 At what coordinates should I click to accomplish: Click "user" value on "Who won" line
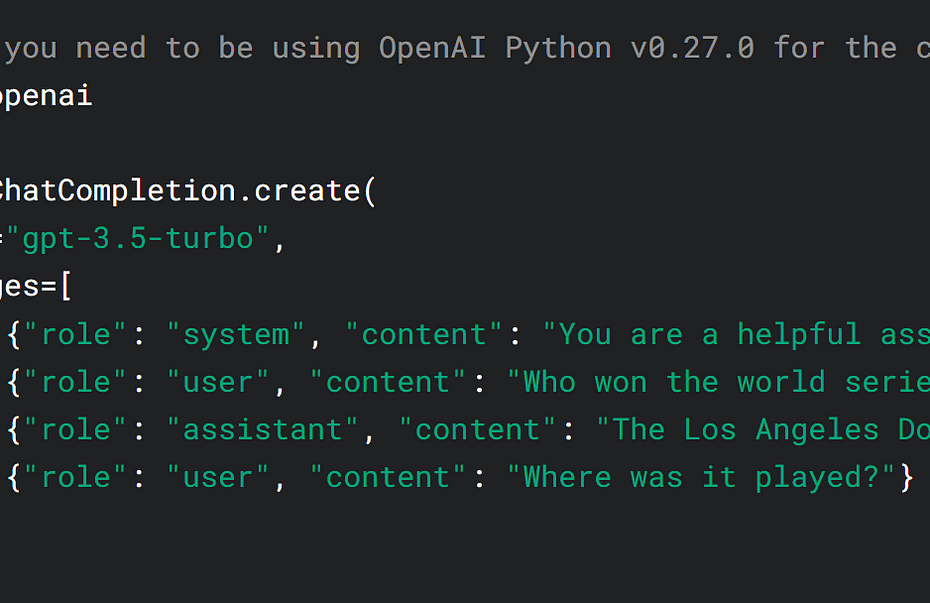pyautogui.click(x=218, y=382)
